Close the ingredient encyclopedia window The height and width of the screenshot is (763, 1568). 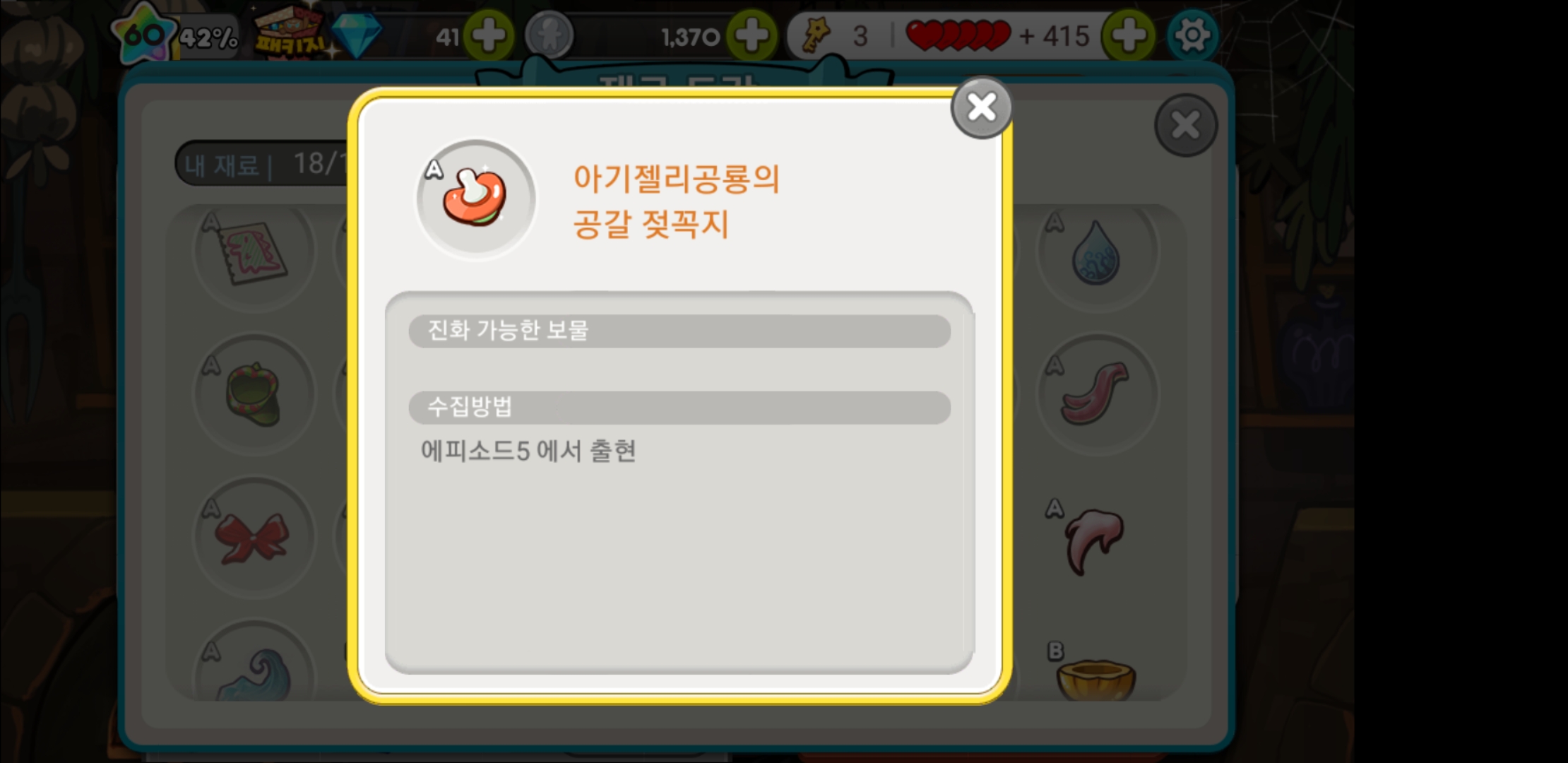click(1186, 126)
